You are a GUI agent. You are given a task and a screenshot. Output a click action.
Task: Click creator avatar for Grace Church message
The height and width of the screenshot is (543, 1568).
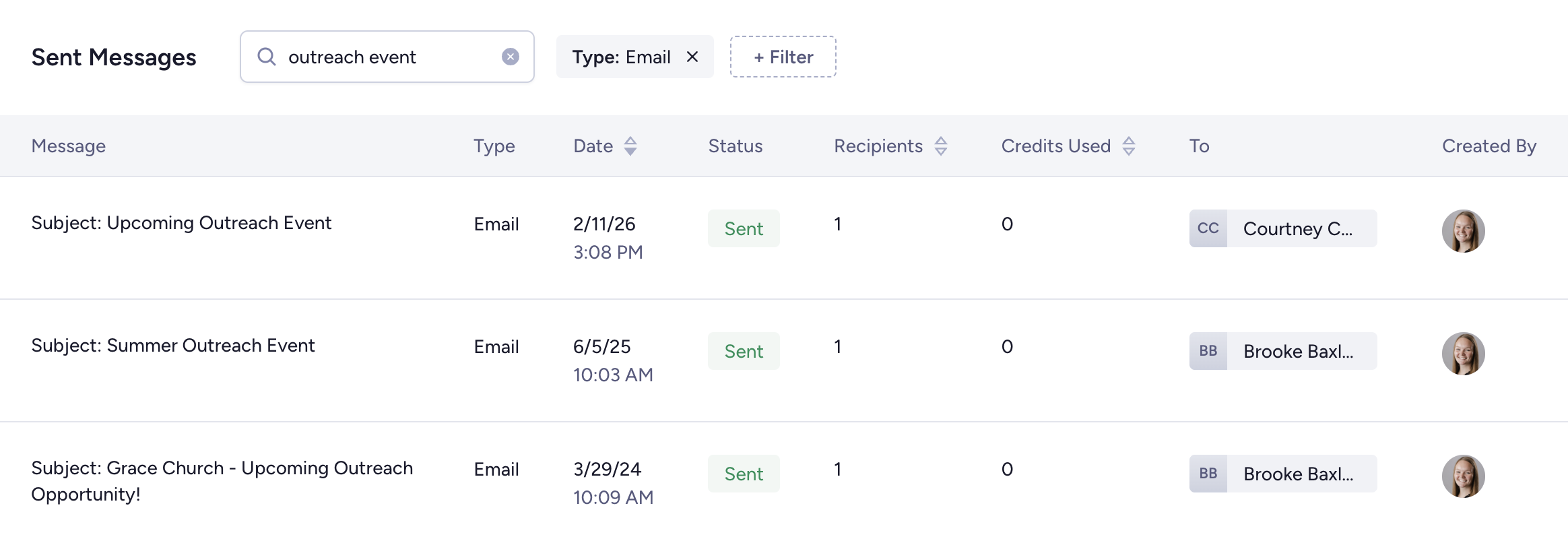point(1463,476)
